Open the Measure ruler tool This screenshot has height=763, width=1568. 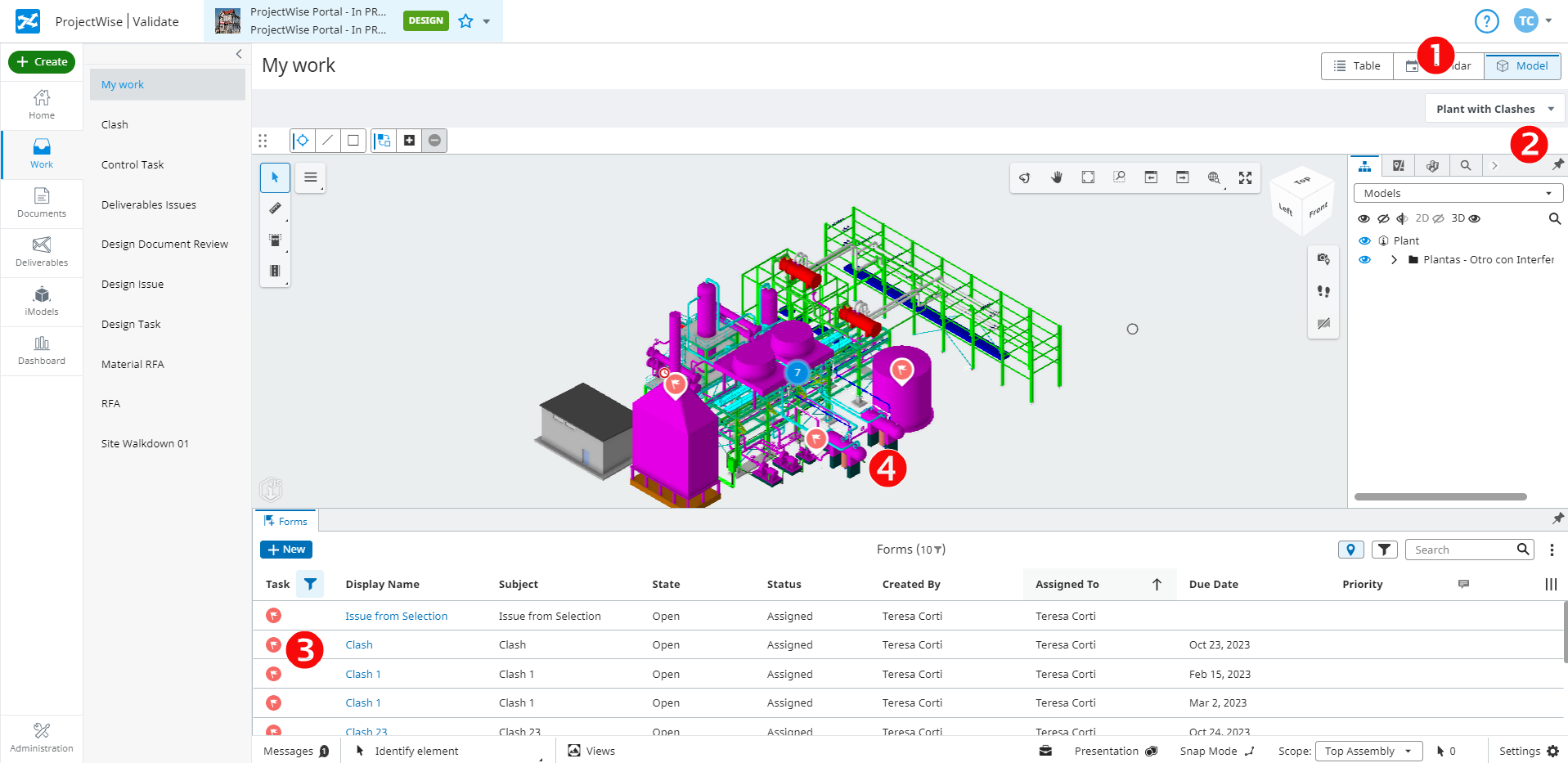275,209
